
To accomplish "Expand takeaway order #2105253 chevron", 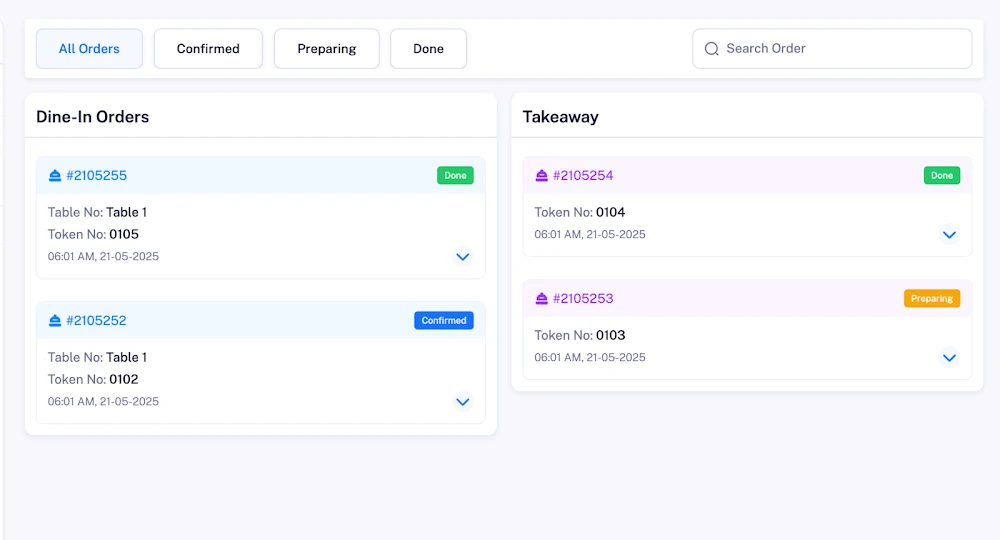I will click(x=949, y=358).
